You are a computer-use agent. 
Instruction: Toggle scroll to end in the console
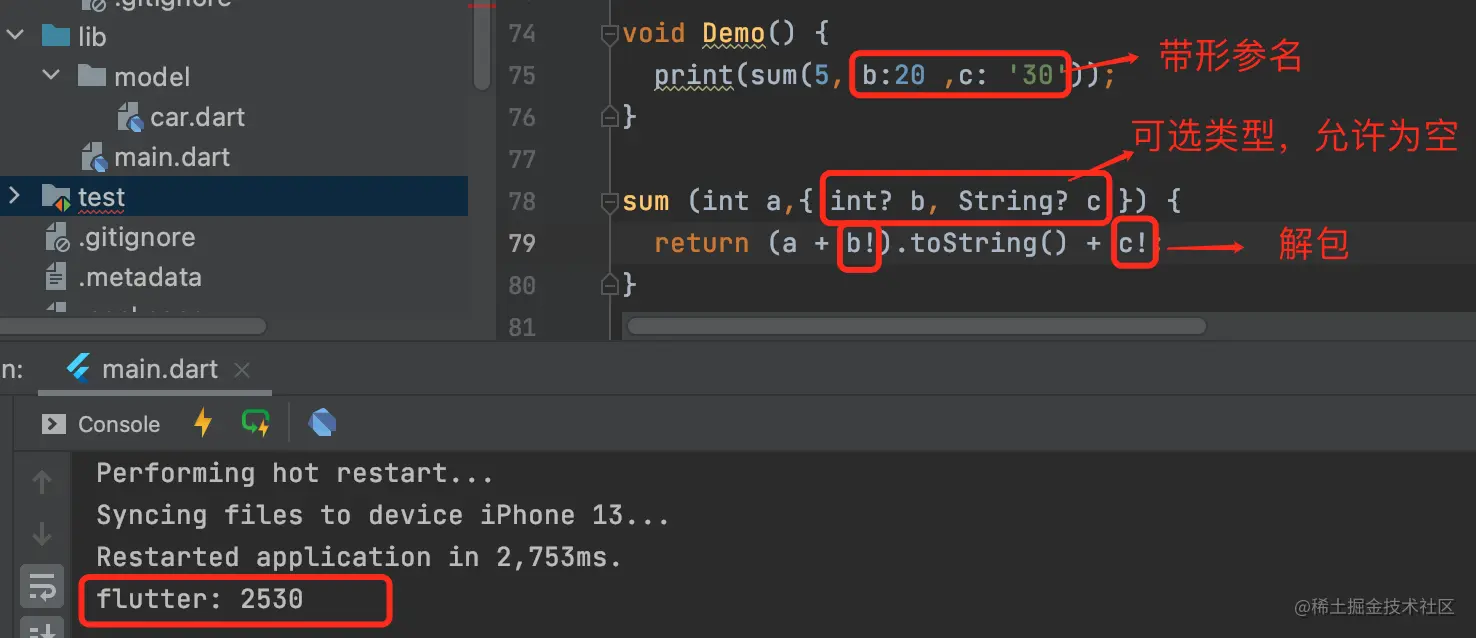pos(42,630)
